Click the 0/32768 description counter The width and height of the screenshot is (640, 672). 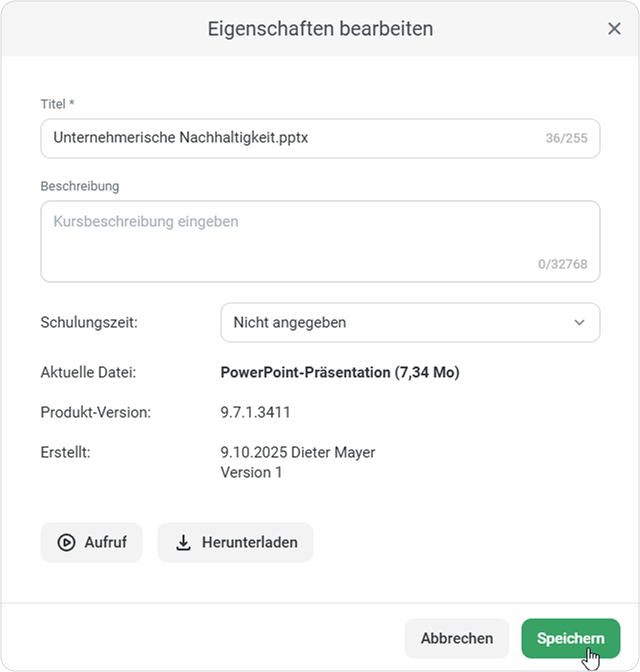click(562, 265)
